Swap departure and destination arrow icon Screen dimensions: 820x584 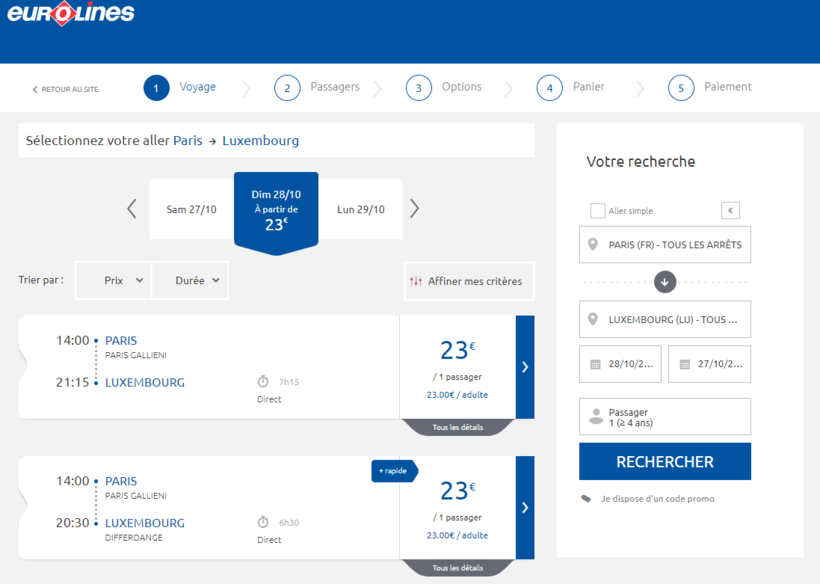[665, 282]
